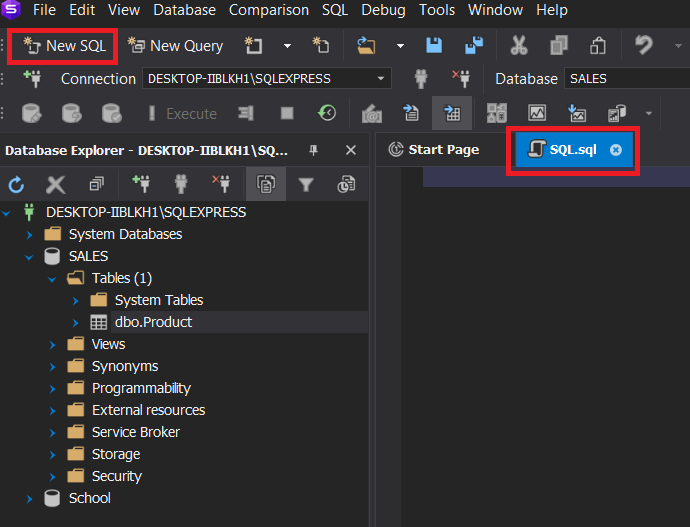Click the chart icon in SQL toolbar

coord(537,113)
